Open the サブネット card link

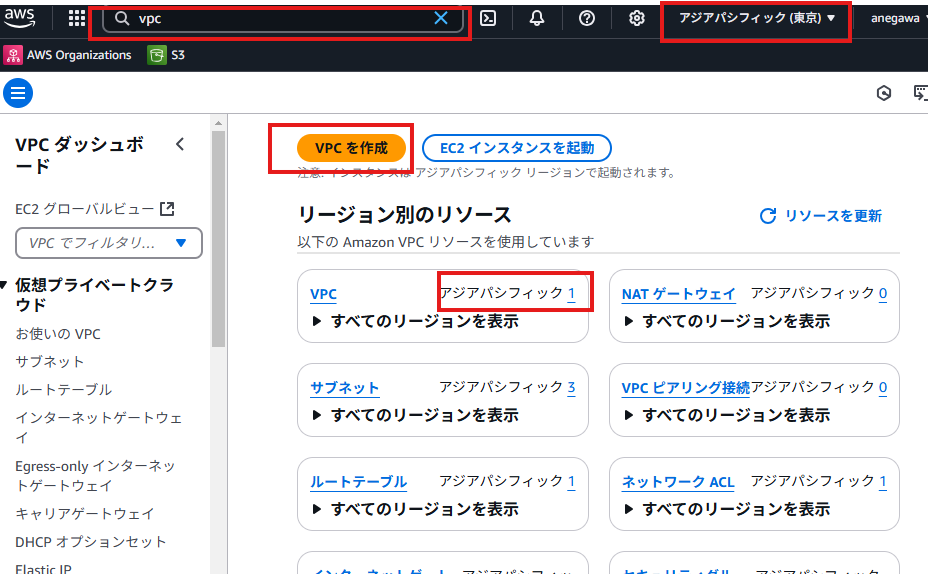344,388
